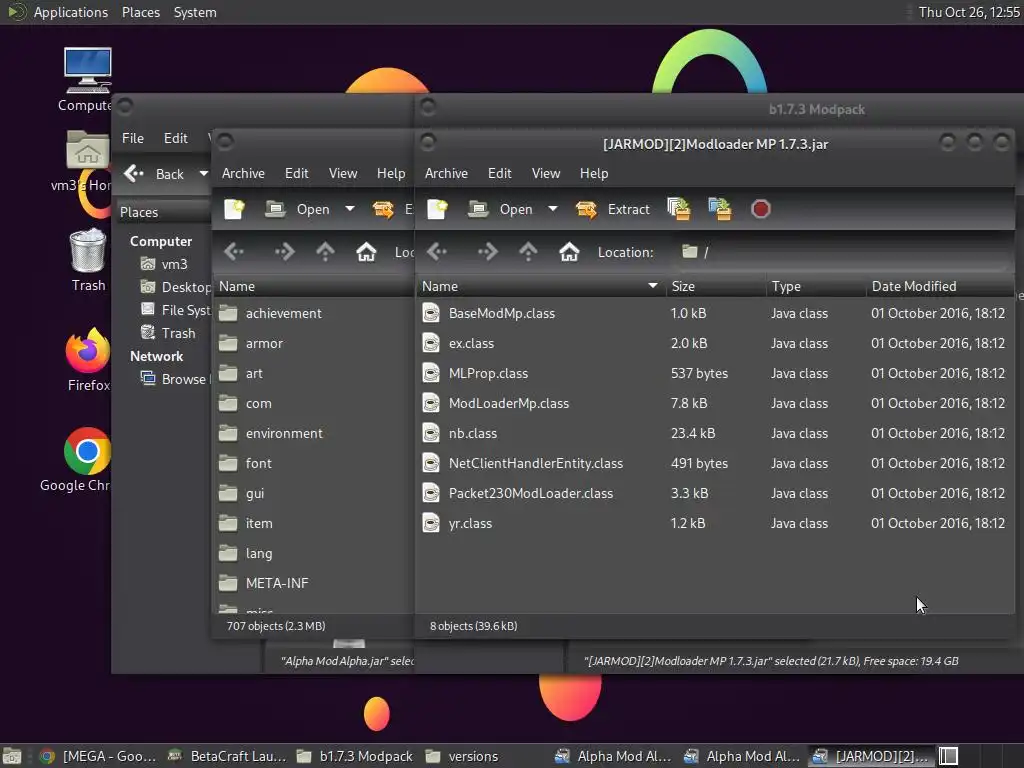Open File menu in file manager window
The height and width of the screenshot is (768, 1024).
pyautogui.click(x=133, y=138)
